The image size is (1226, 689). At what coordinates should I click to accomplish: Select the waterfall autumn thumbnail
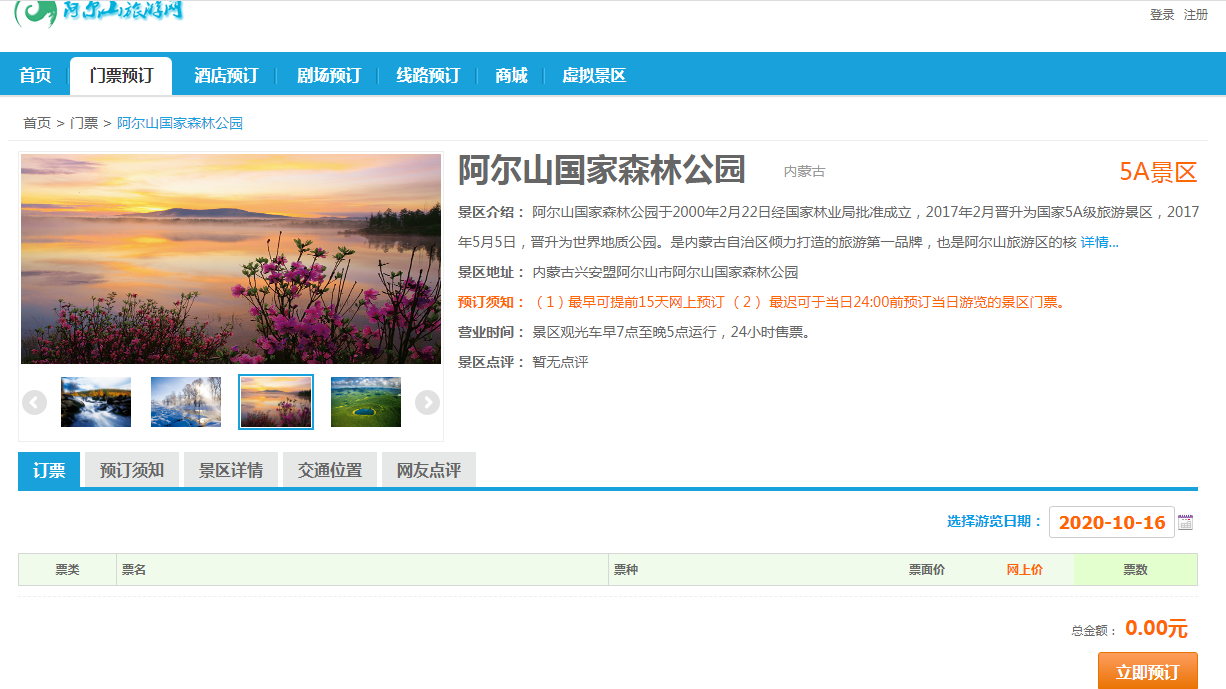tap(96, 402)
